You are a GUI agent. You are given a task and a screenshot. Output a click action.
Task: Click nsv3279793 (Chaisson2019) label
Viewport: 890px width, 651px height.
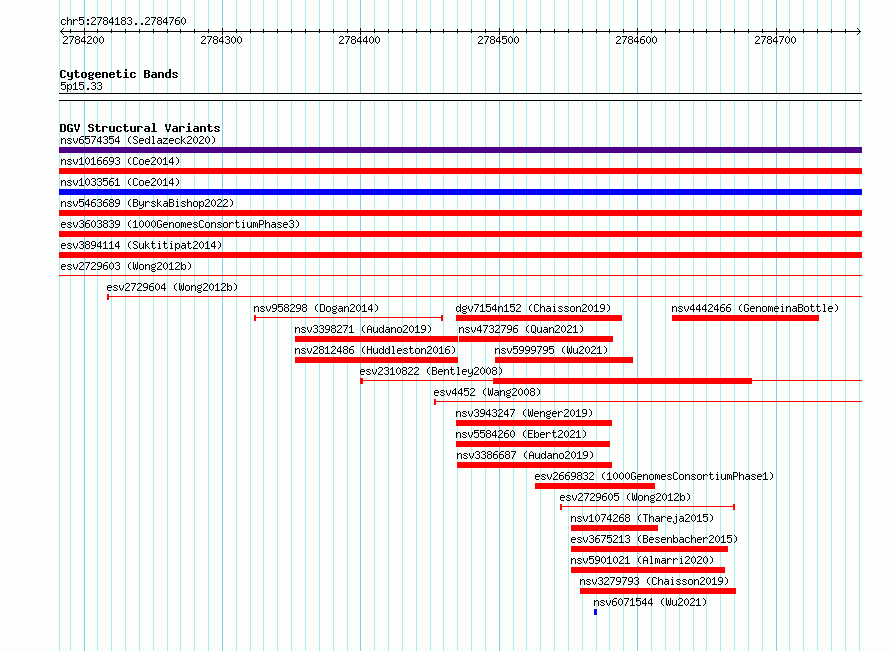(x=654, y=581)
